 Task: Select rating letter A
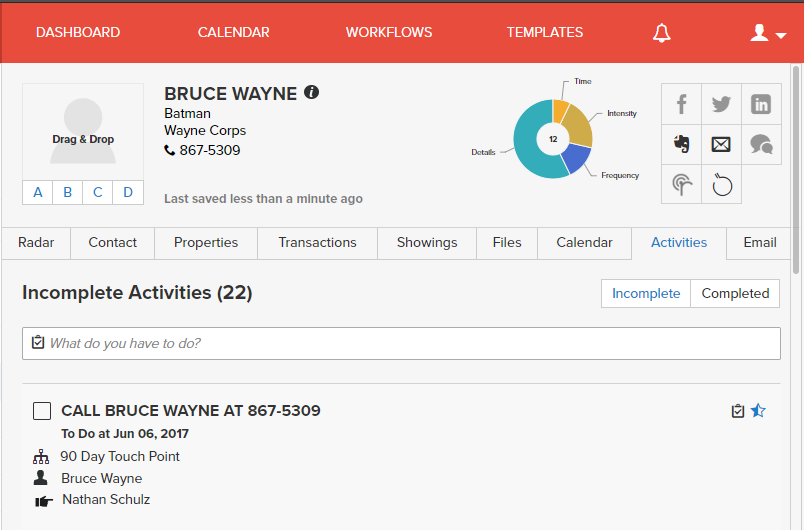(38, 192)
